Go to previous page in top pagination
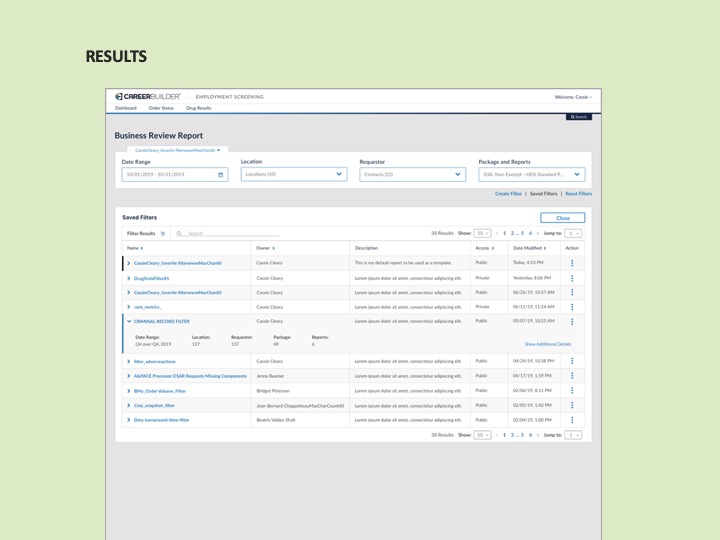The width and height of the screenshot is (720, 540). pos(497,234)
